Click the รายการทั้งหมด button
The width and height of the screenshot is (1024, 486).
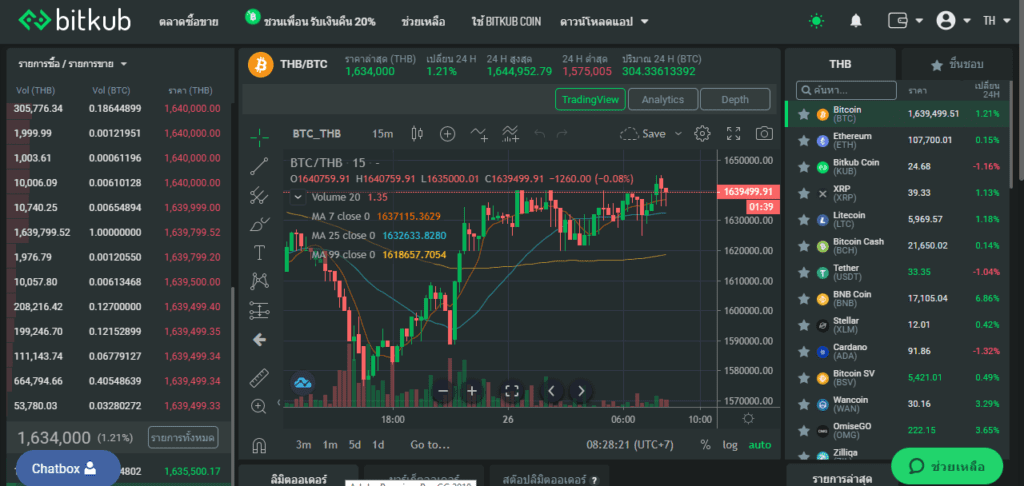pos(183,437)
